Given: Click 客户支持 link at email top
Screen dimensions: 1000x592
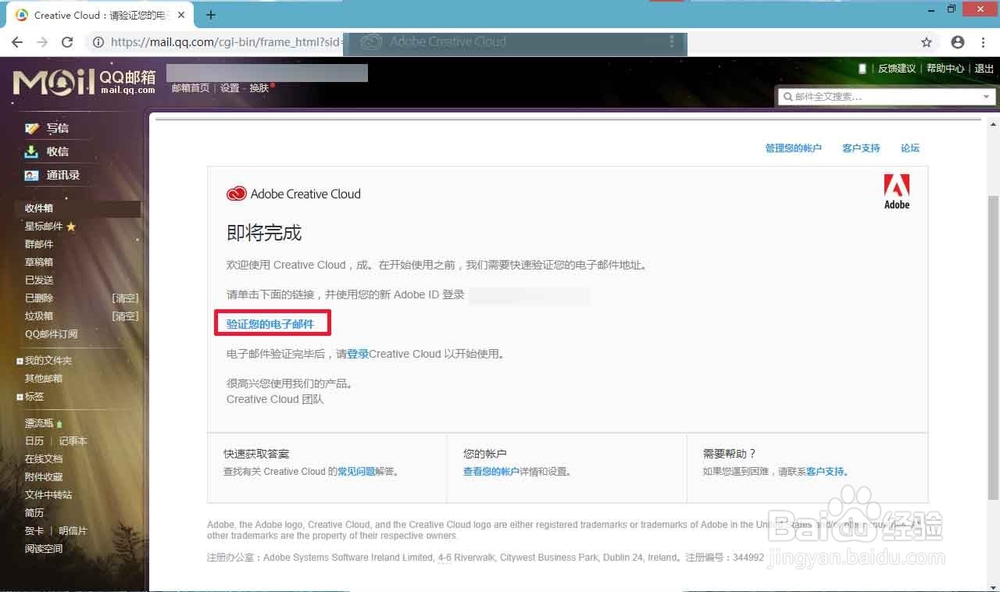Looking at the screenshot, I should [861, 148].
